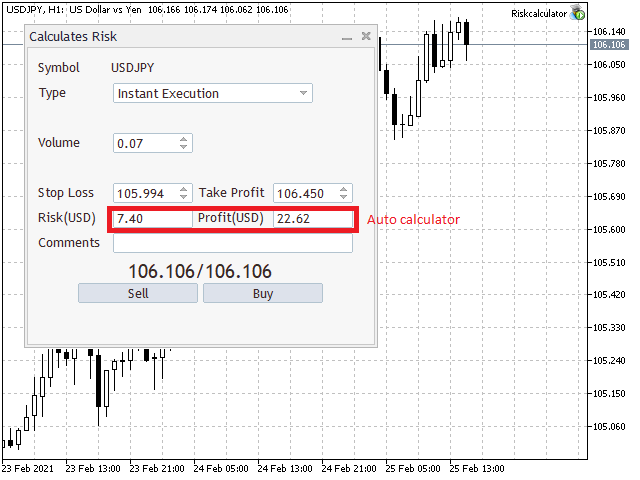Click the 24 Feb 13:00 time axis label
This screenshot has height=480, width=640.
[x=285, y=469]
